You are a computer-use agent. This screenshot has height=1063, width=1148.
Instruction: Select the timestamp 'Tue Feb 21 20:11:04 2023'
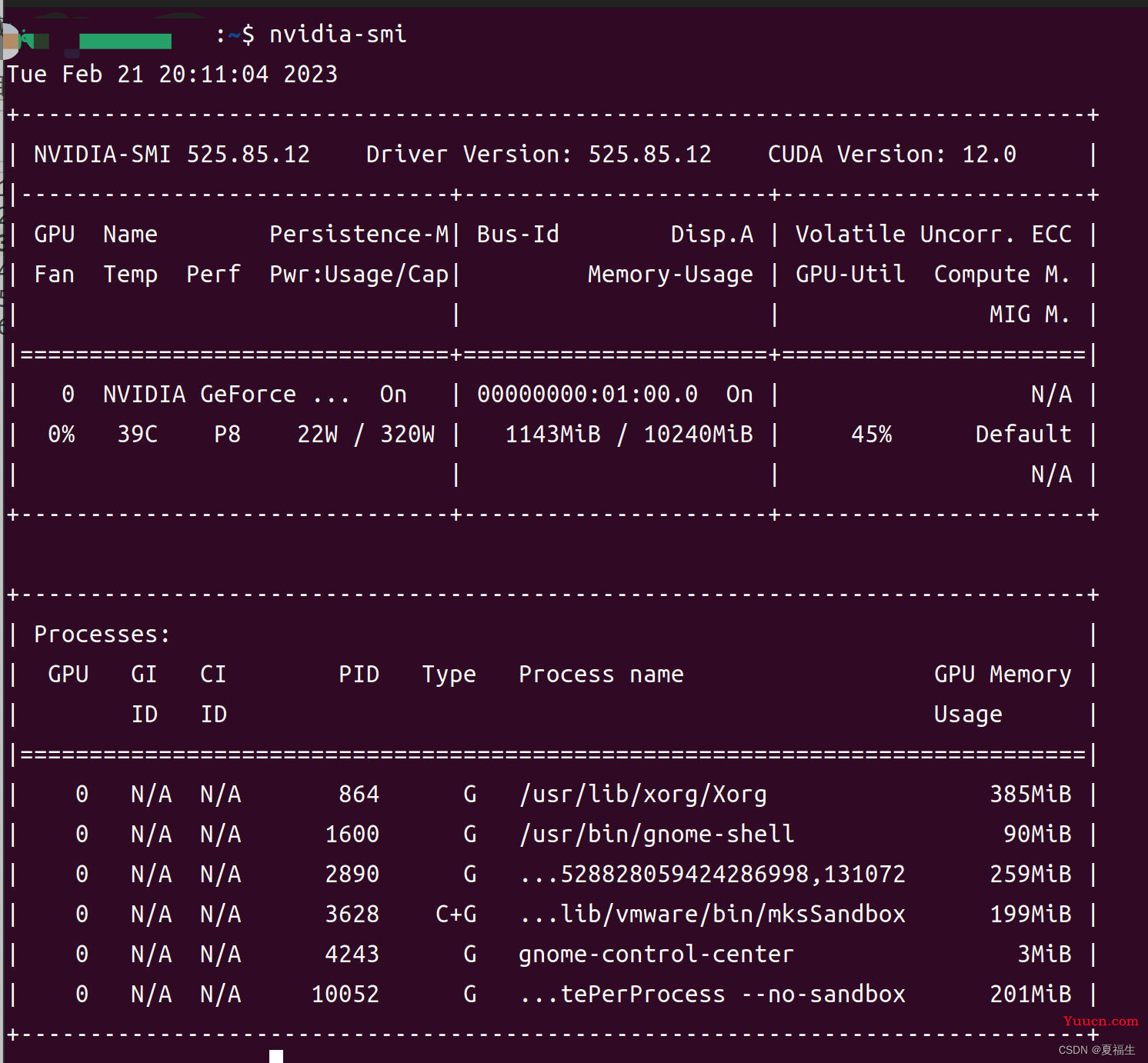click(172, 74)
